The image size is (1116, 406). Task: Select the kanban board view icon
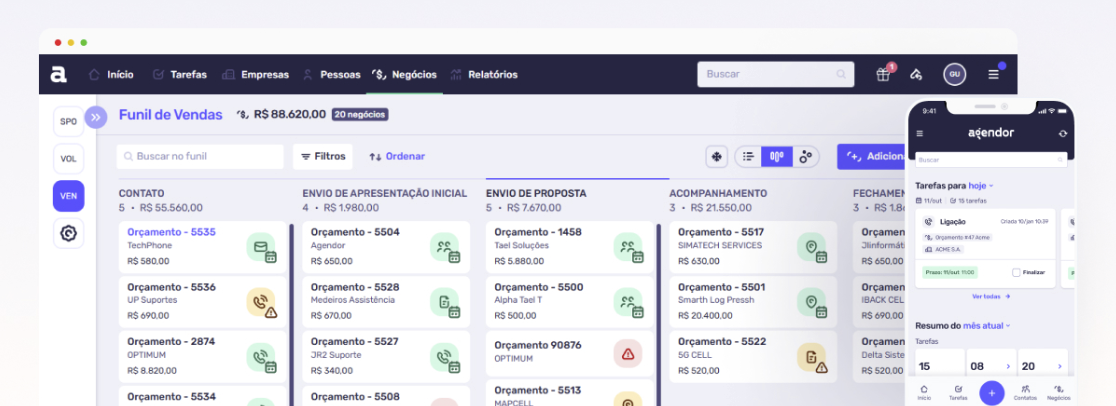coord(777,157)
